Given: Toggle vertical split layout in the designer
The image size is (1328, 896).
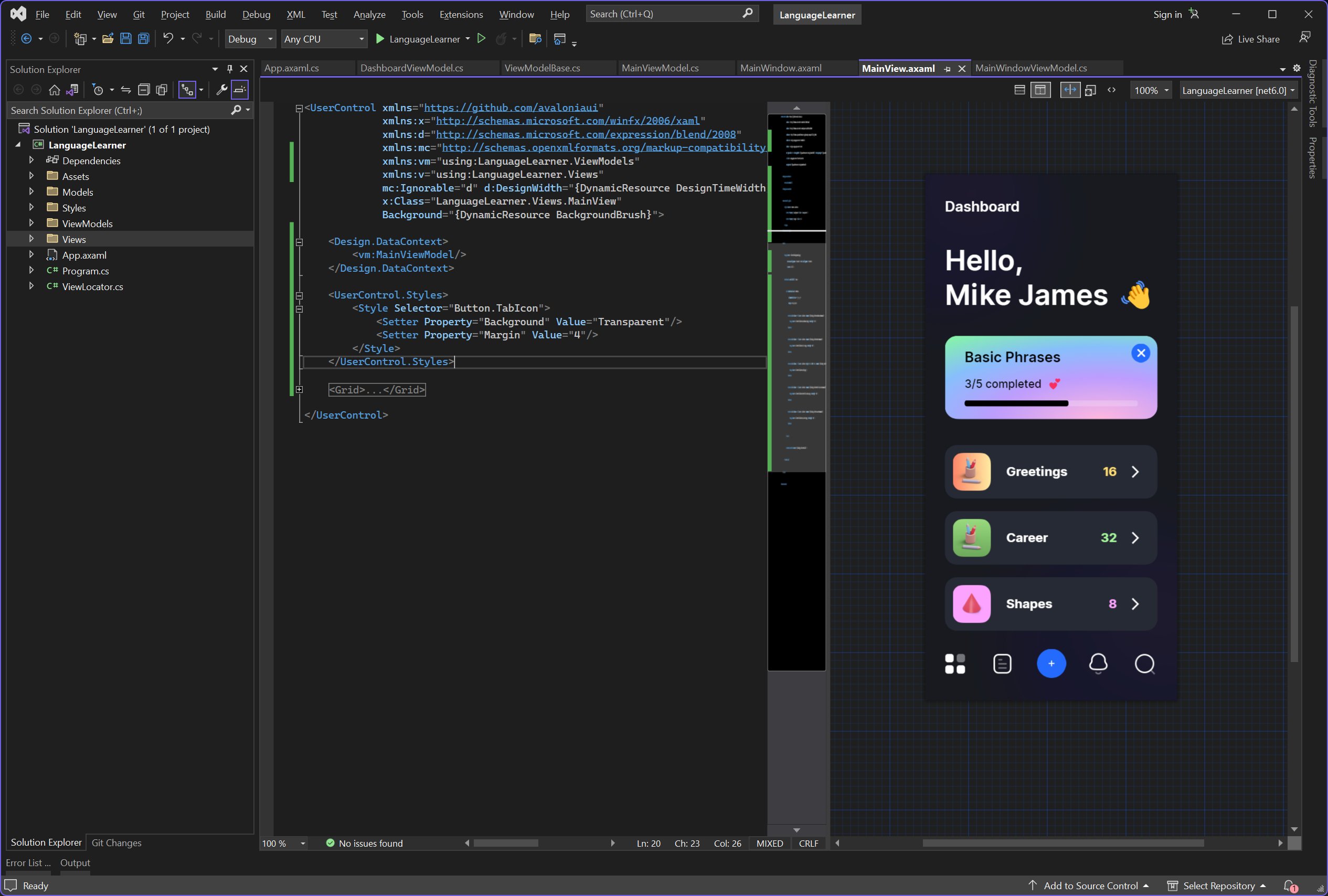Looking at the screenshot, I should click(x=1040, y=90).
